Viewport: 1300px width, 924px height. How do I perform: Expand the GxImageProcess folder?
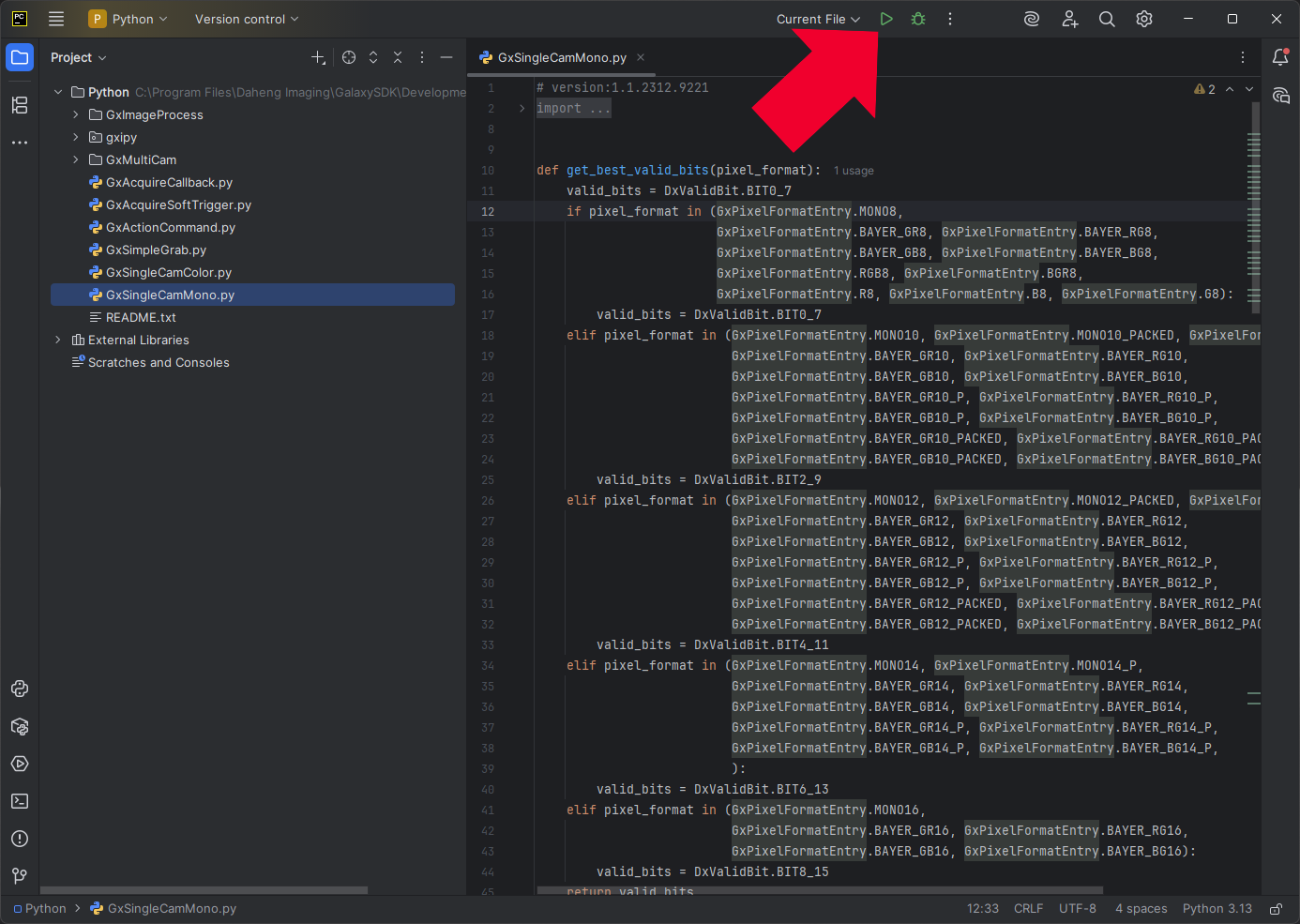(x=76, y=114)
